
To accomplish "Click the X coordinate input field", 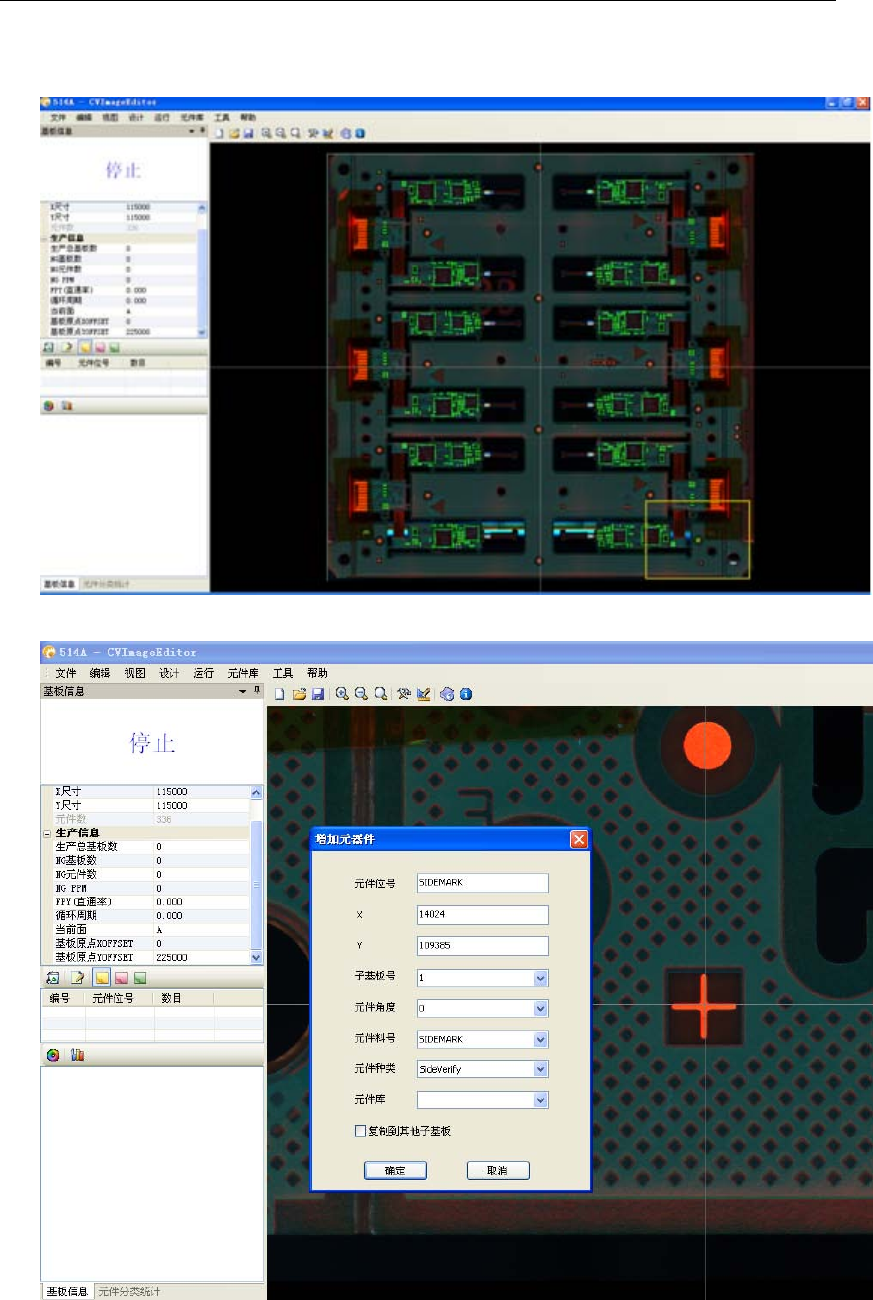I will click(x=483, y=914).
